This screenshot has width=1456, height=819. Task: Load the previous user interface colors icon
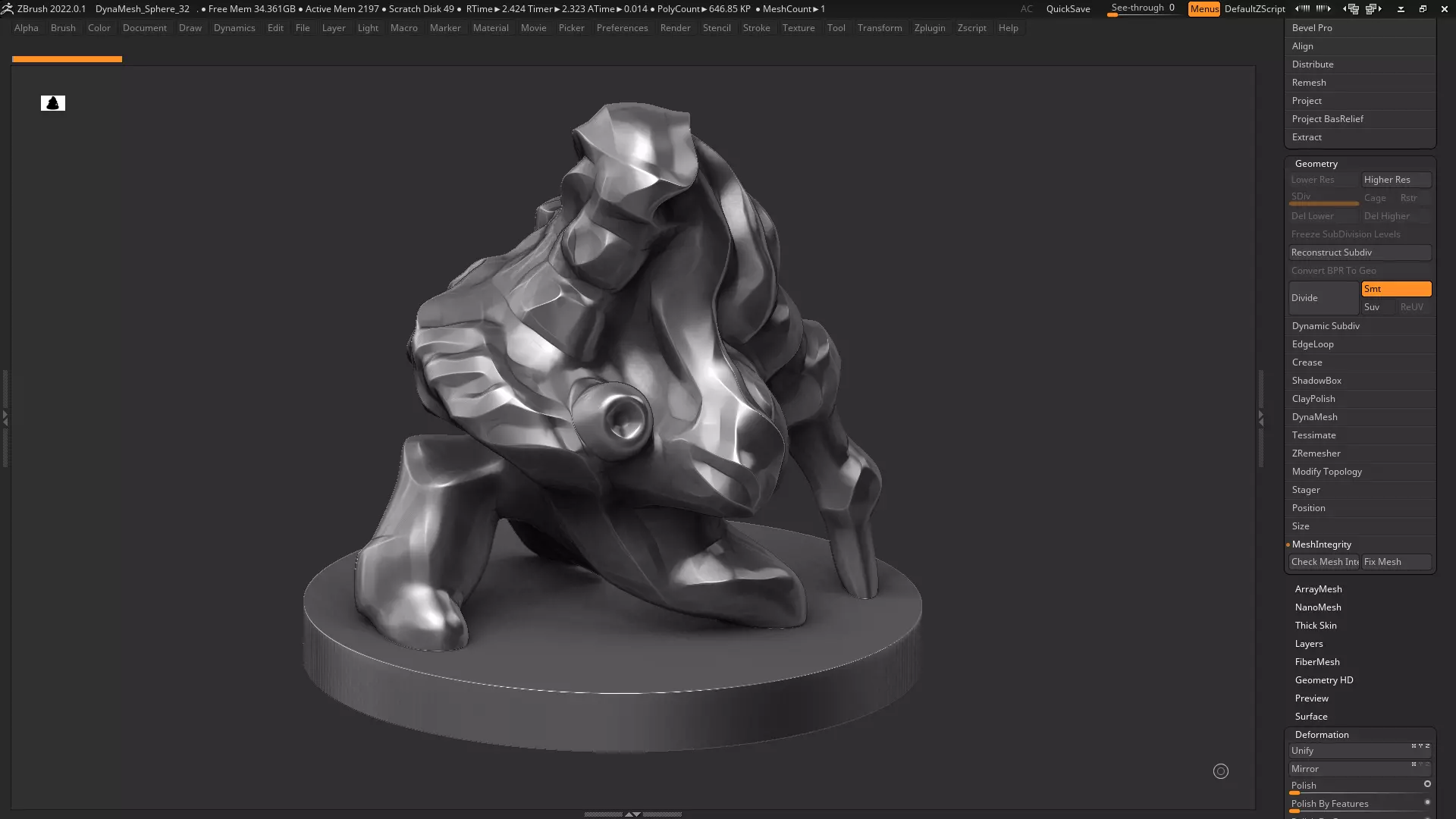coord(1302,9)
